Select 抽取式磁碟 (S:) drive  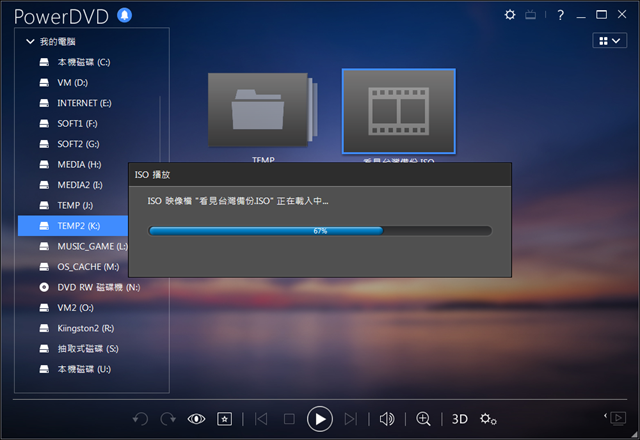click(x=88, y=349)
